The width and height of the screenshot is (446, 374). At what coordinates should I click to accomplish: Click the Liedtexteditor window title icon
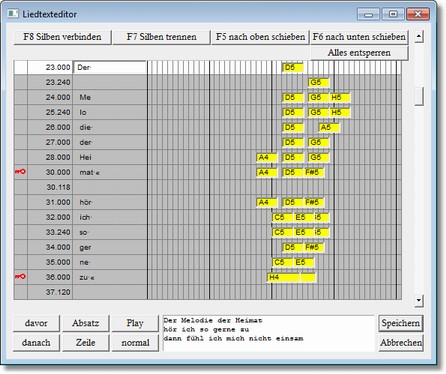(x=13, y=14)
